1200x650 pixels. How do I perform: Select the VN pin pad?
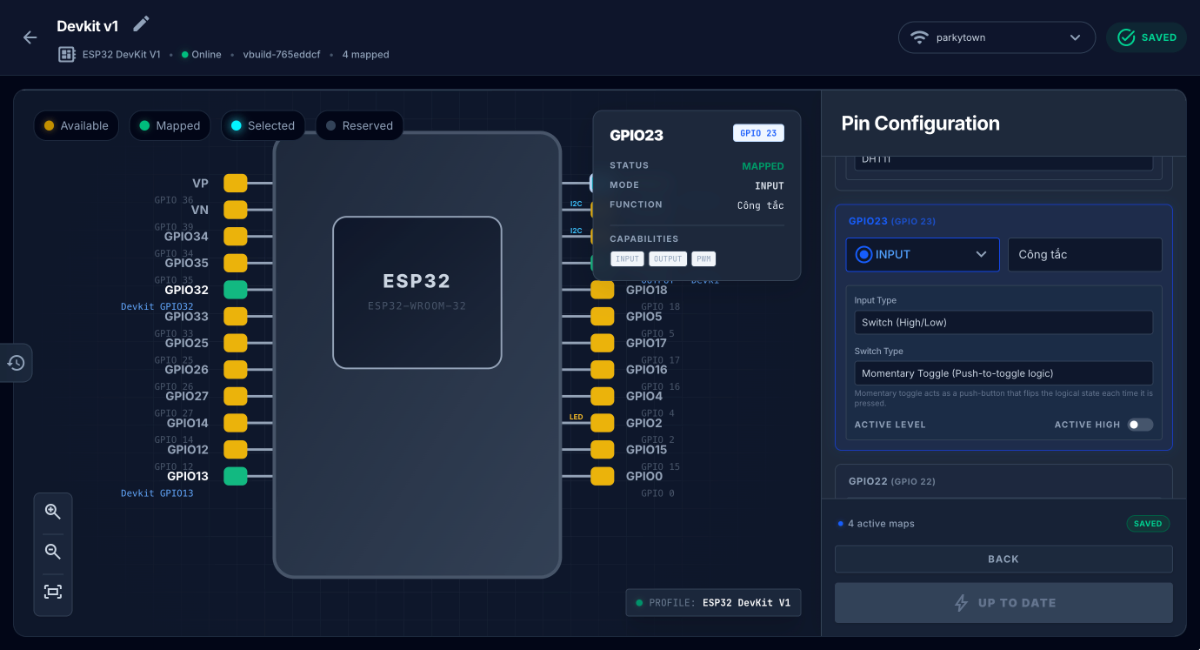point(235,210)
